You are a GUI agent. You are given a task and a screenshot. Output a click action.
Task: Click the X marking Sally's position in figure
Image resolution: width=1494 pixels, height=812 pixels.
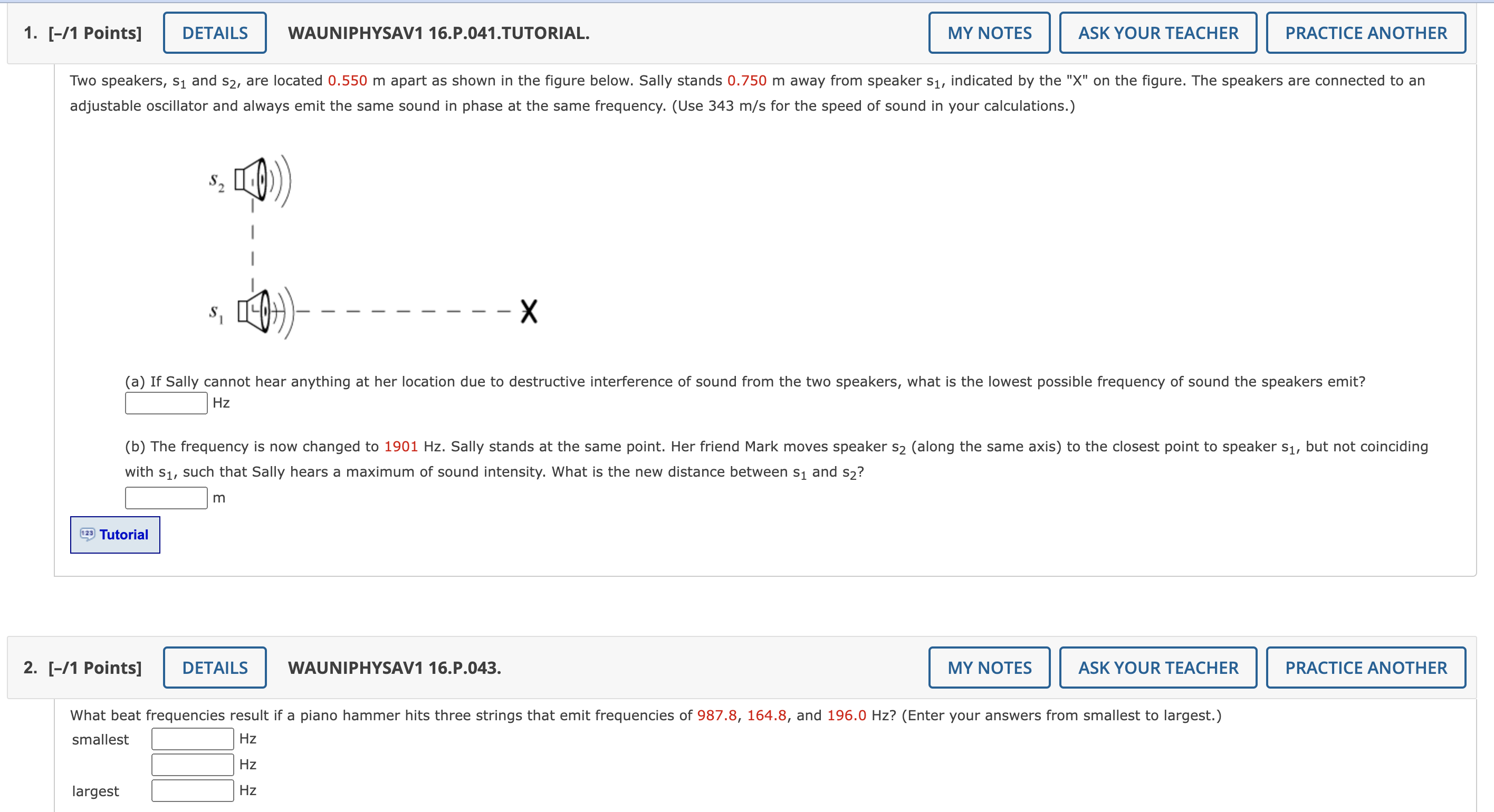[529, 312]
